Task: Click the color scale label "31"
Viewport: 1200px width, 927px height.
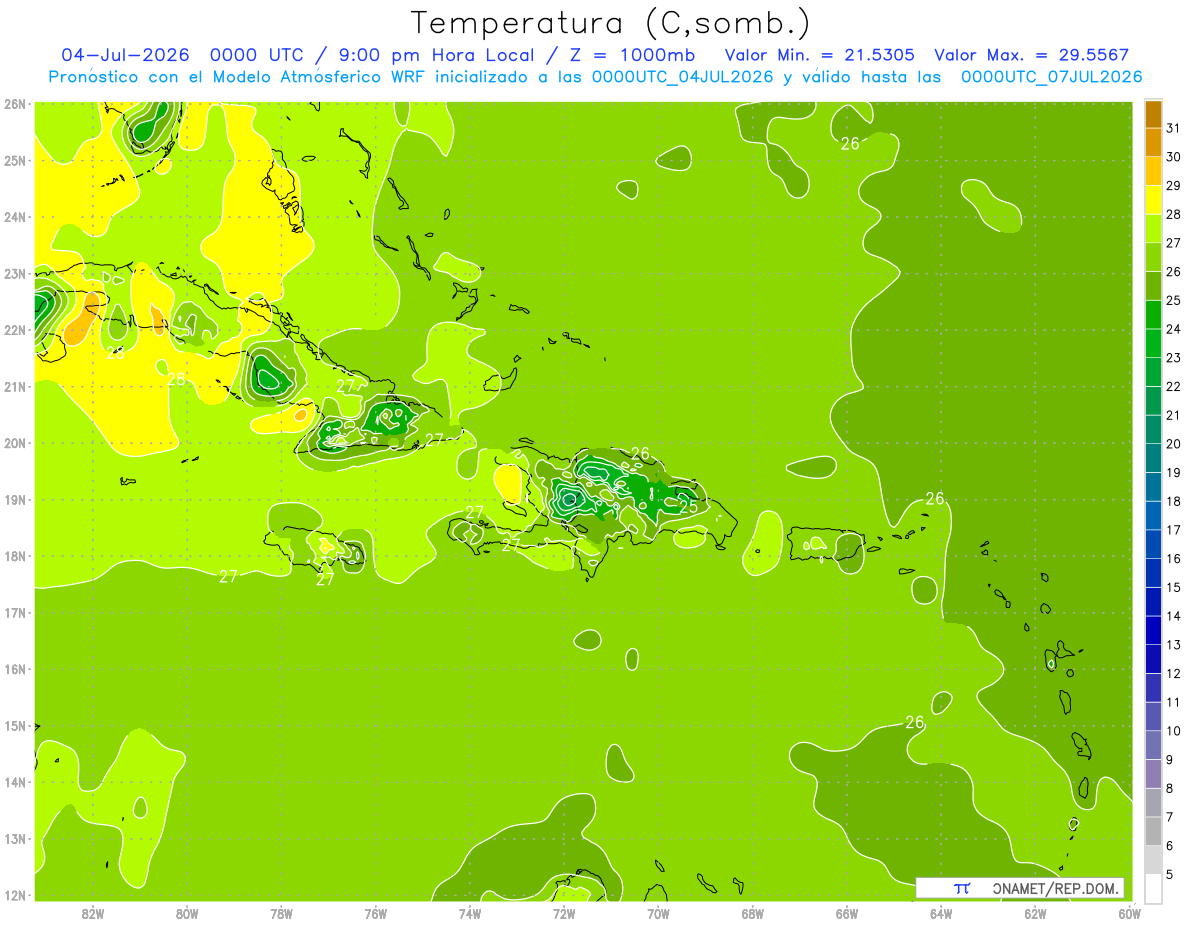Action: point(1173,128)
